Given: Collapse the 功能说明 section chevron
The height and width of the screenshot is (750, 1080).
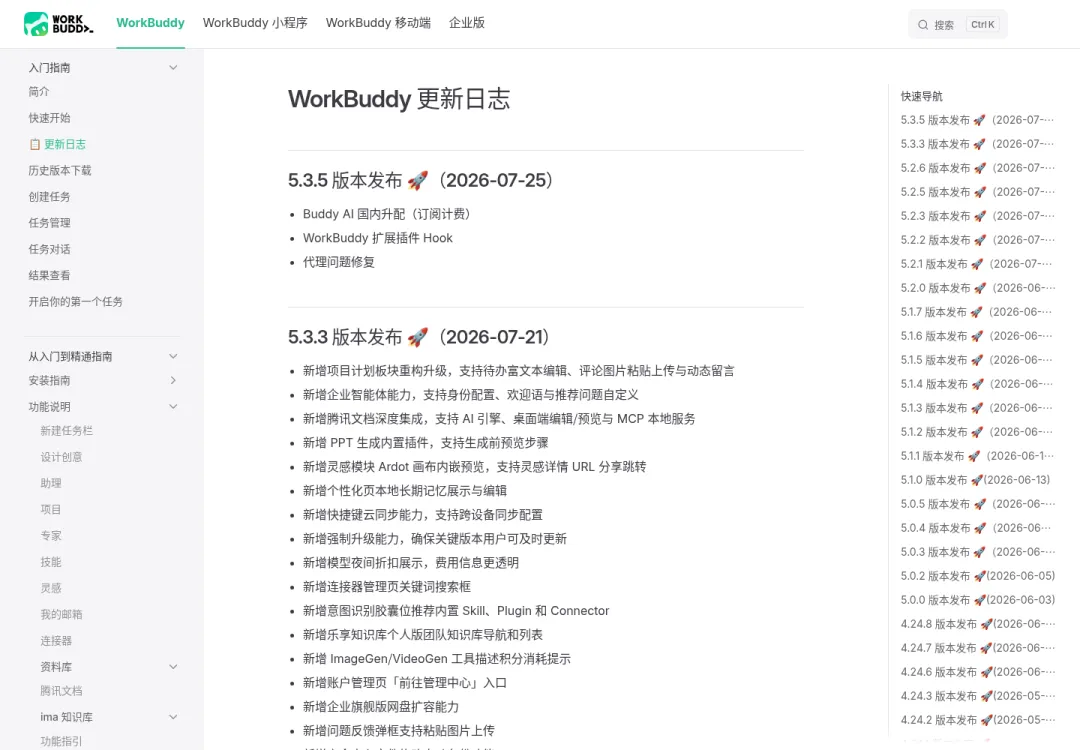Looking at the screenshot, I should click(x=174, y=406).
